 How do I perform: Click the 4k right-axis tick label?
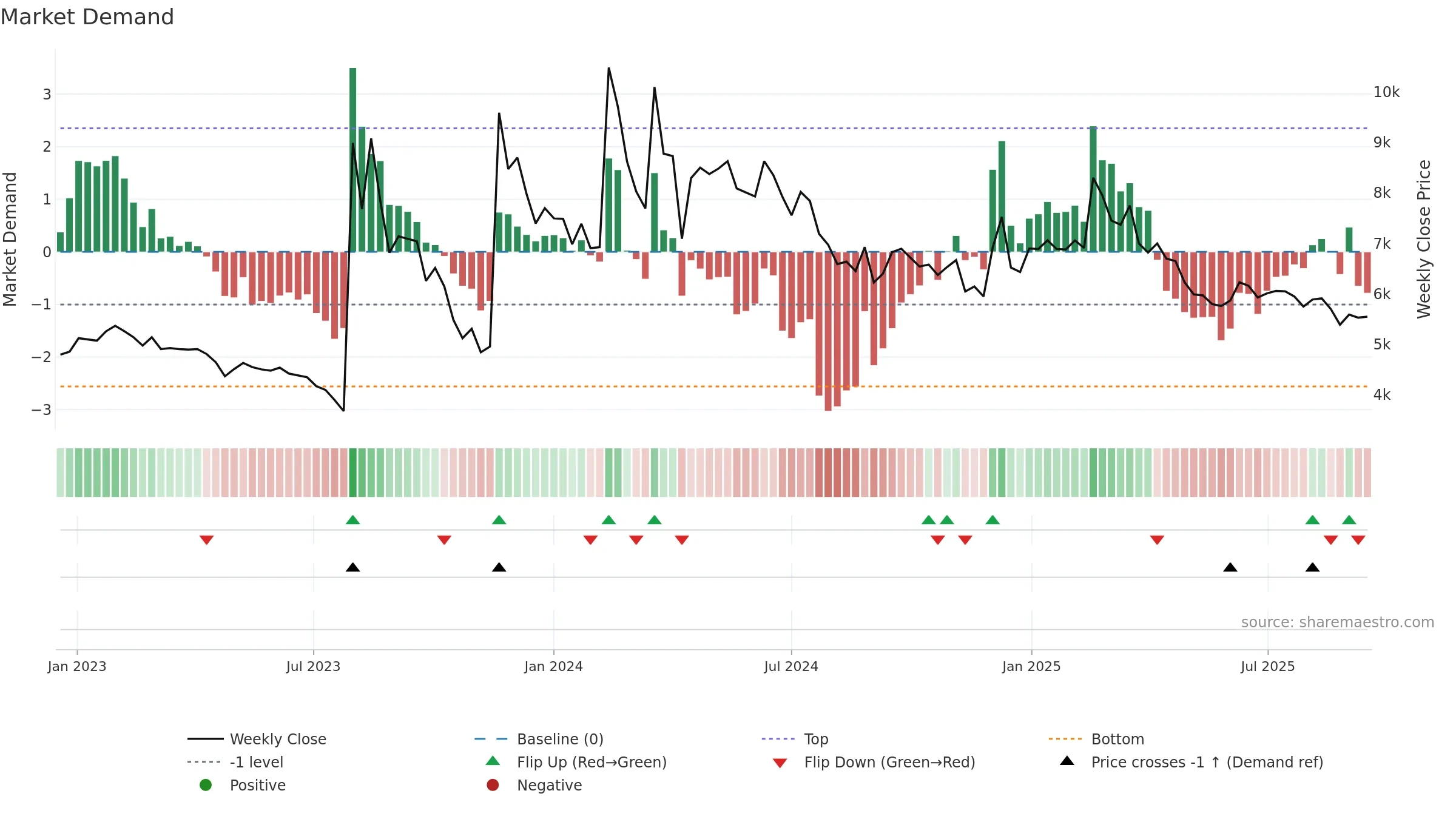(x=1382, y=395)
